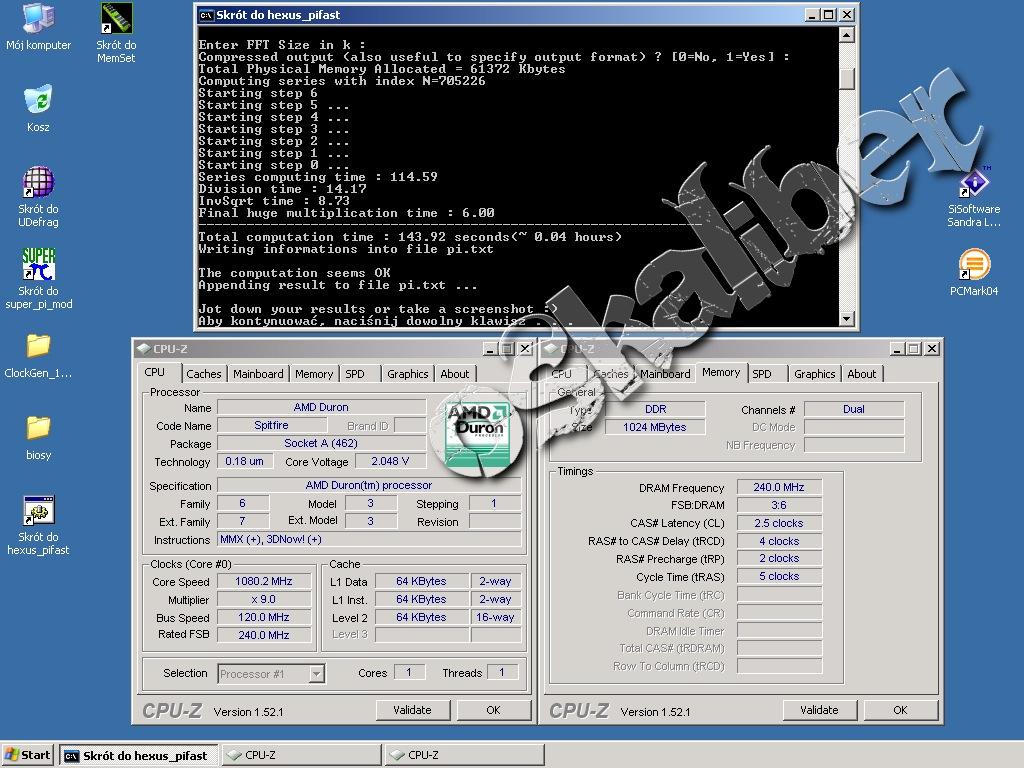Open the biosy folder icon
Screen dimensions: 1024x768
(x=38, y=438)
